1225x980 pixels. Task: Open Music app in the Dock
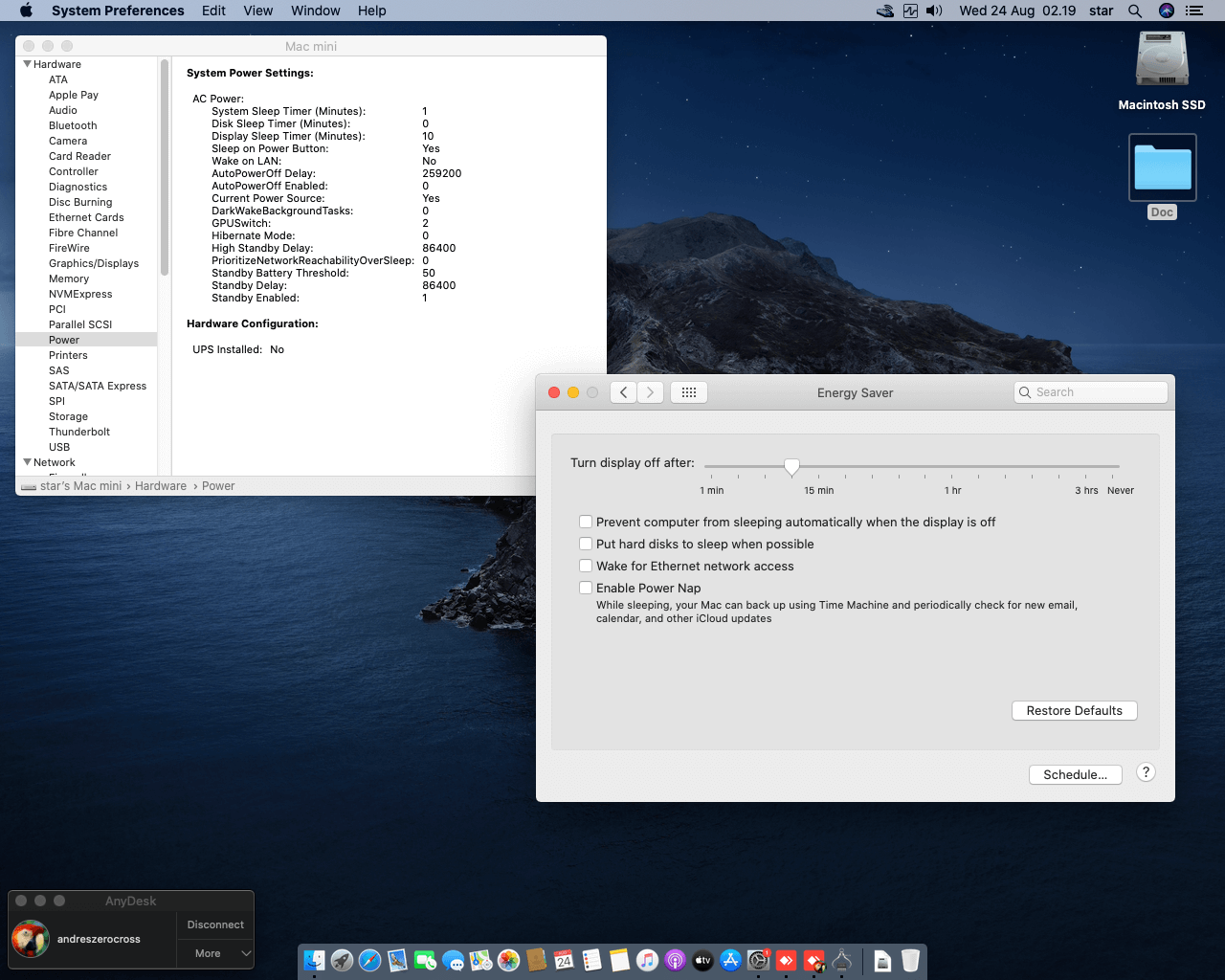[x=647, y=960]
